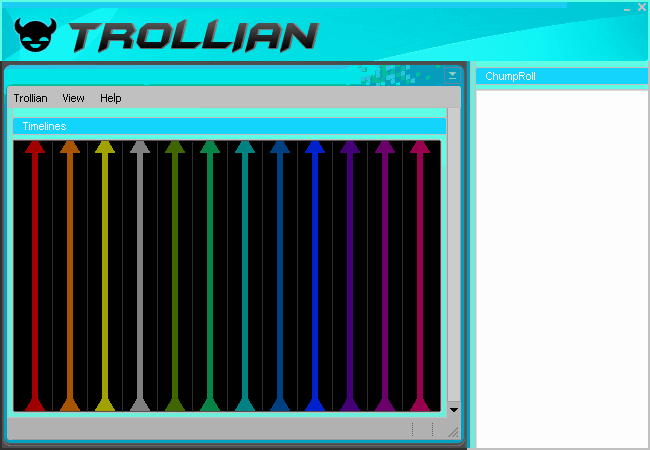The image size is (650, 450).
Task: Click the teal timeline arrow
Action: pos(245,275)
